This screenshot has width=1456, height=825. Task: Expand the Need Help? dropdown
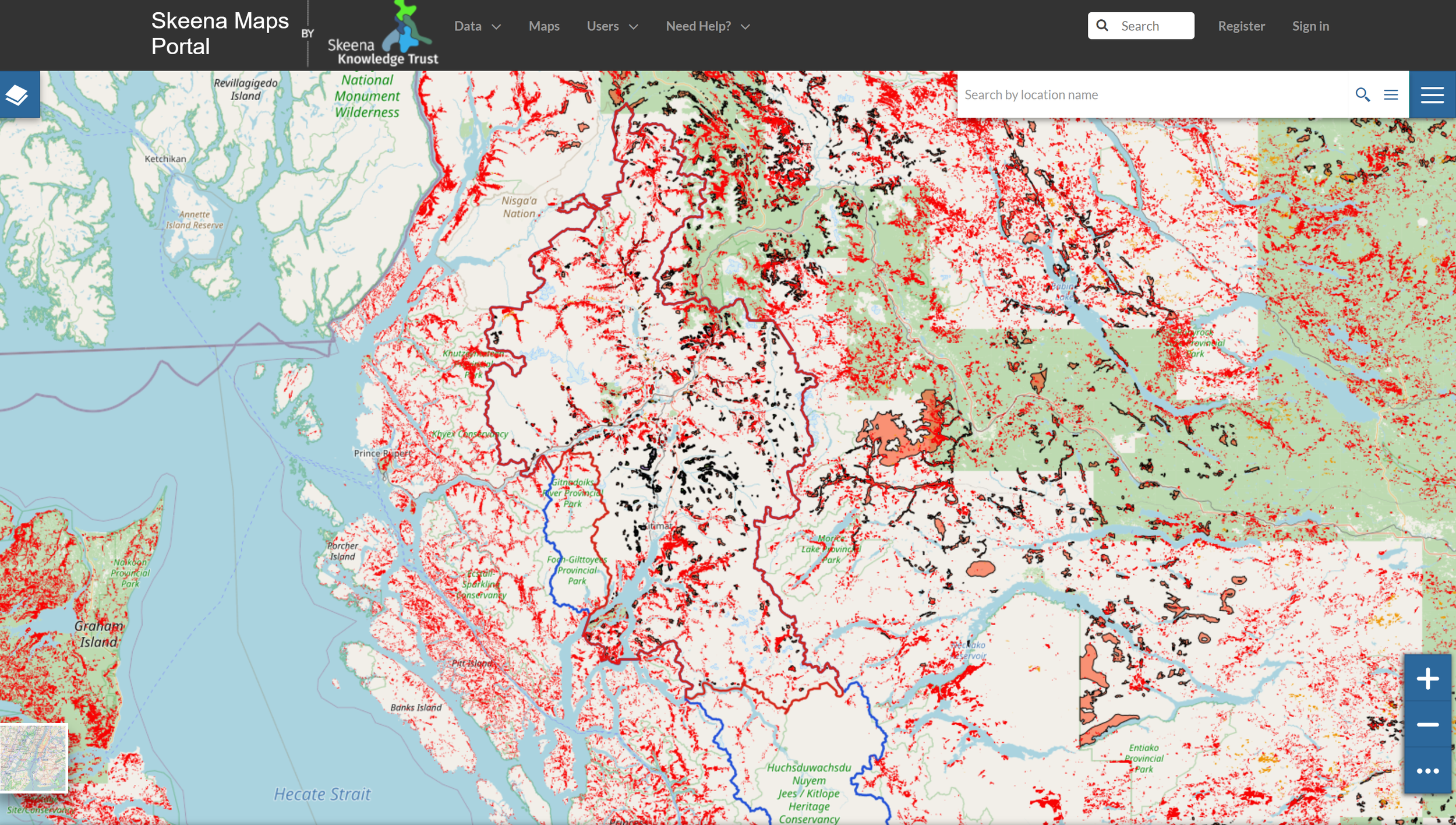coord(708,26)
